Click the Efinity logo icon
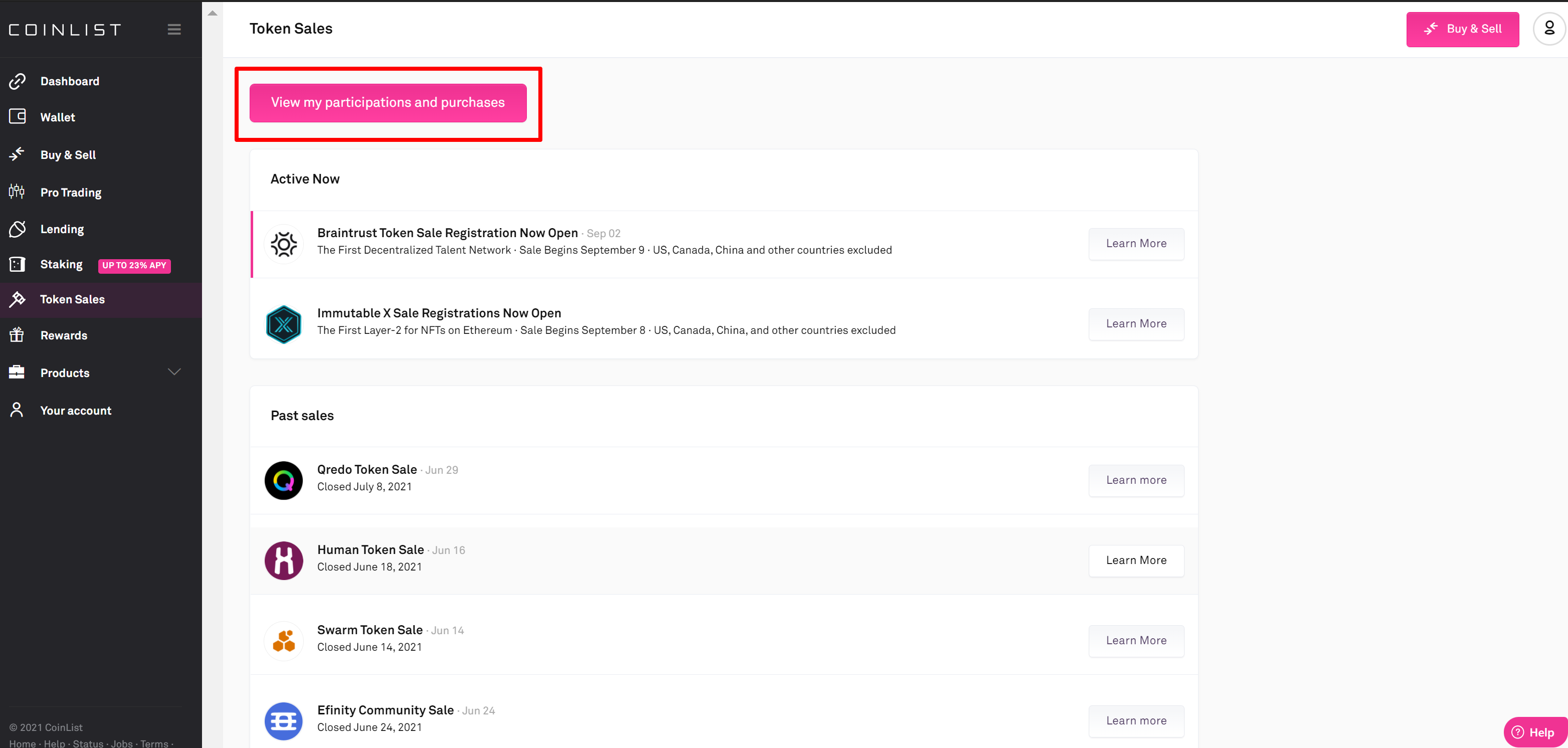 (284, 721)
